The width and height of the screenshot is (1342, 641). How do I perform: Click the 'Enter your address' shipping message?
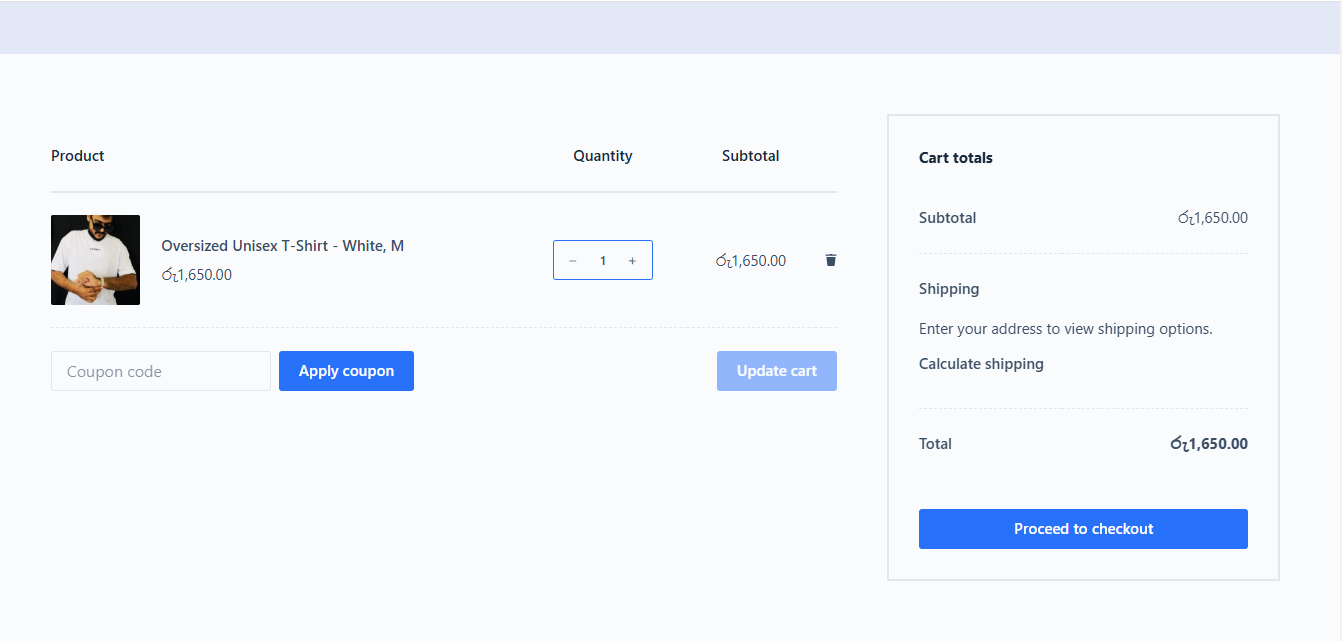click(1065, 329)
